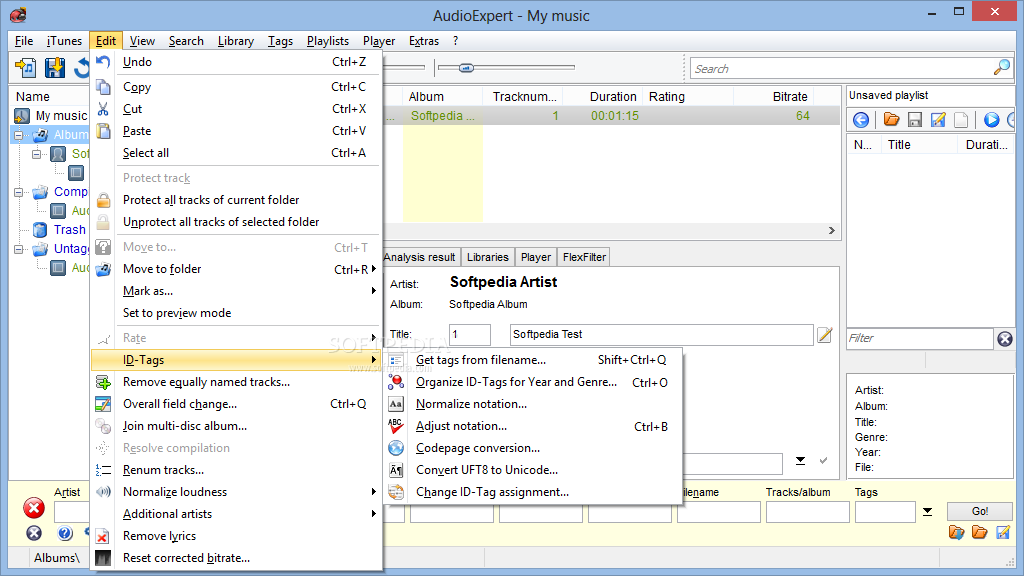Viewport: 1024px width, 576px height.
Task: Click the Renum tracks numbered list icon
Action: (x=103, y=470)
